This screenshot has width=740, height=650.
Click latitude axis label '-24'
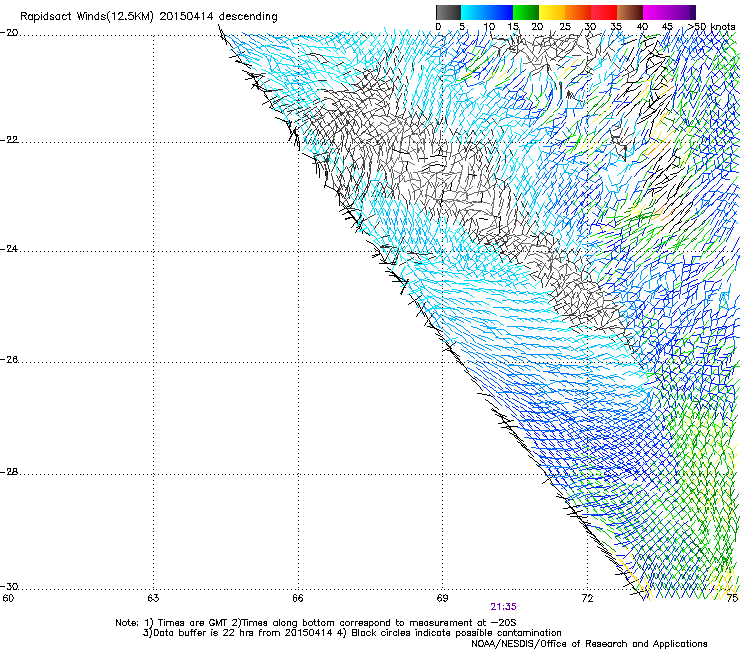point(9,249)
